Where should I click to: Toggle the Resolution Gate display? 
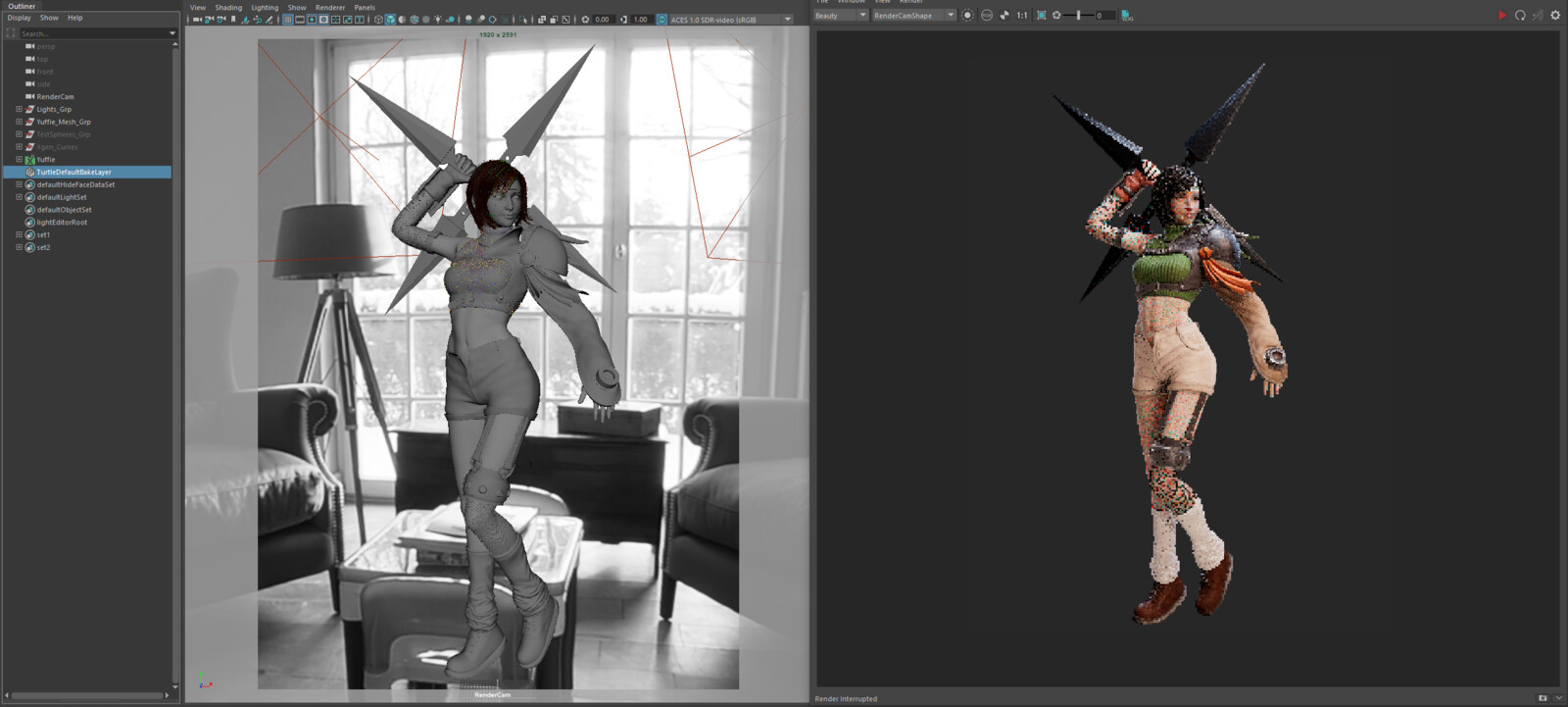[x=312, y=20]
